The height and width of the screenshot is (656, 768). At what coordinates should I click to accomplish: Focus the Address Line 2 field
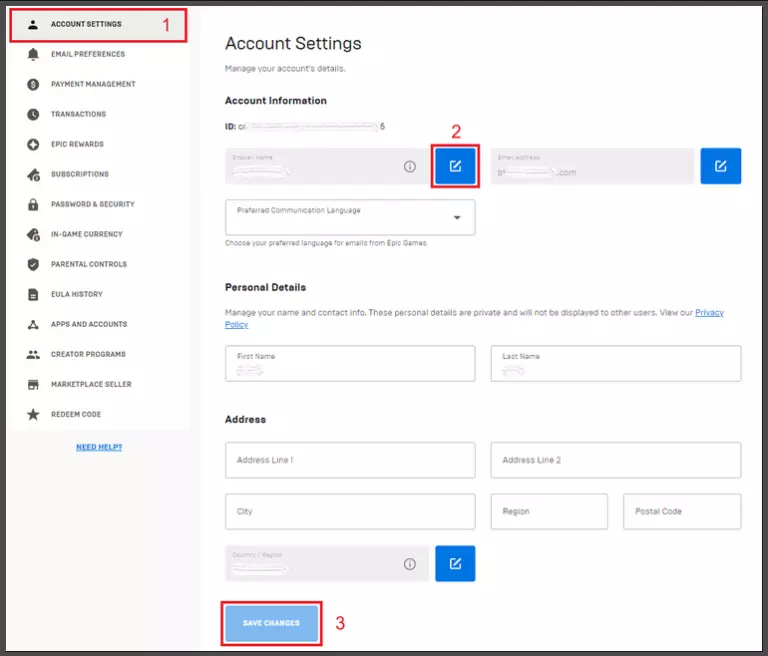[x=616, y=460]
